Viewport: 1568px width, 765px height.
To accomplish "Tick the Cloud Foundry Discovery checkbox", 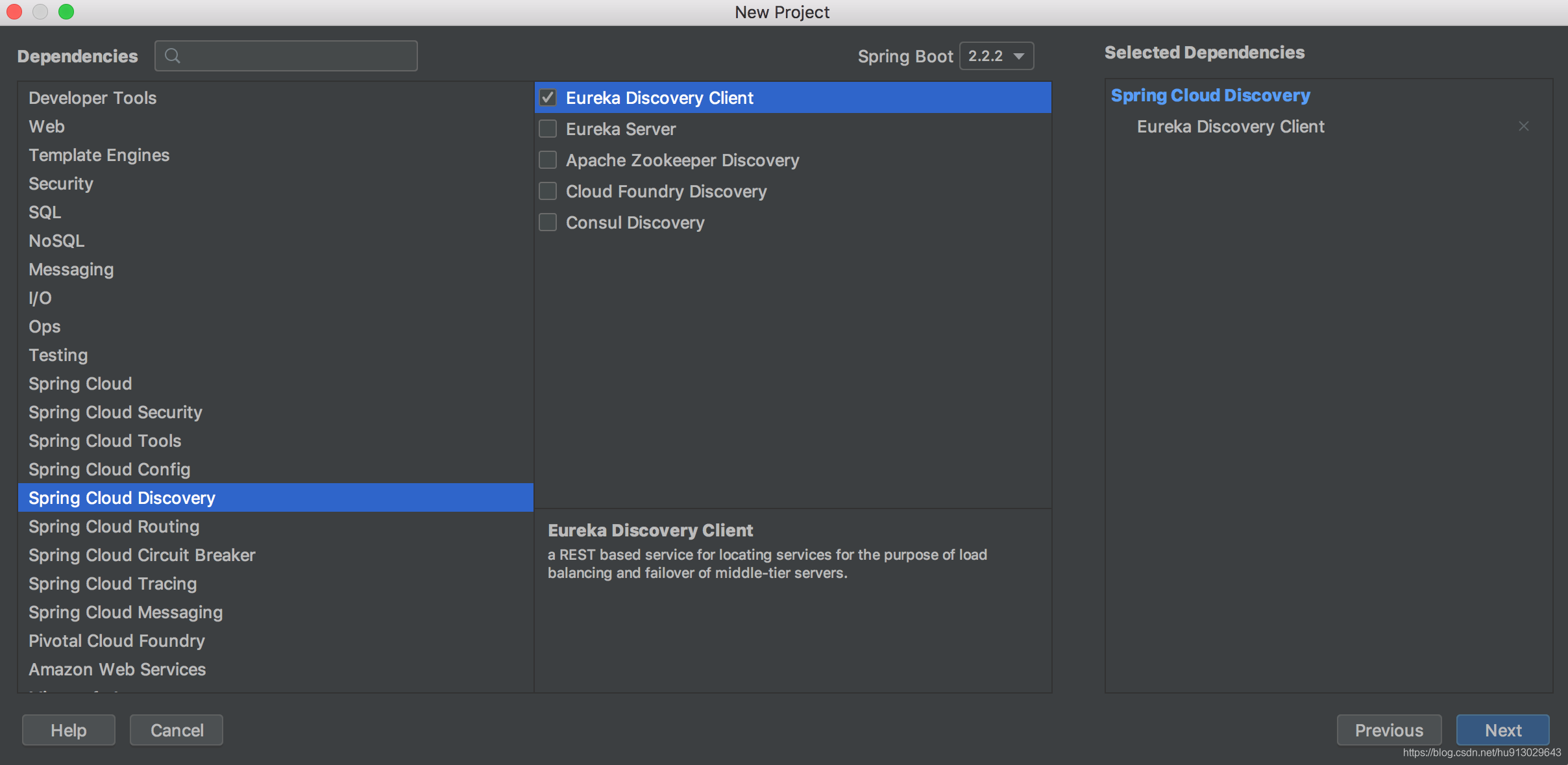I will coord(548,191).
